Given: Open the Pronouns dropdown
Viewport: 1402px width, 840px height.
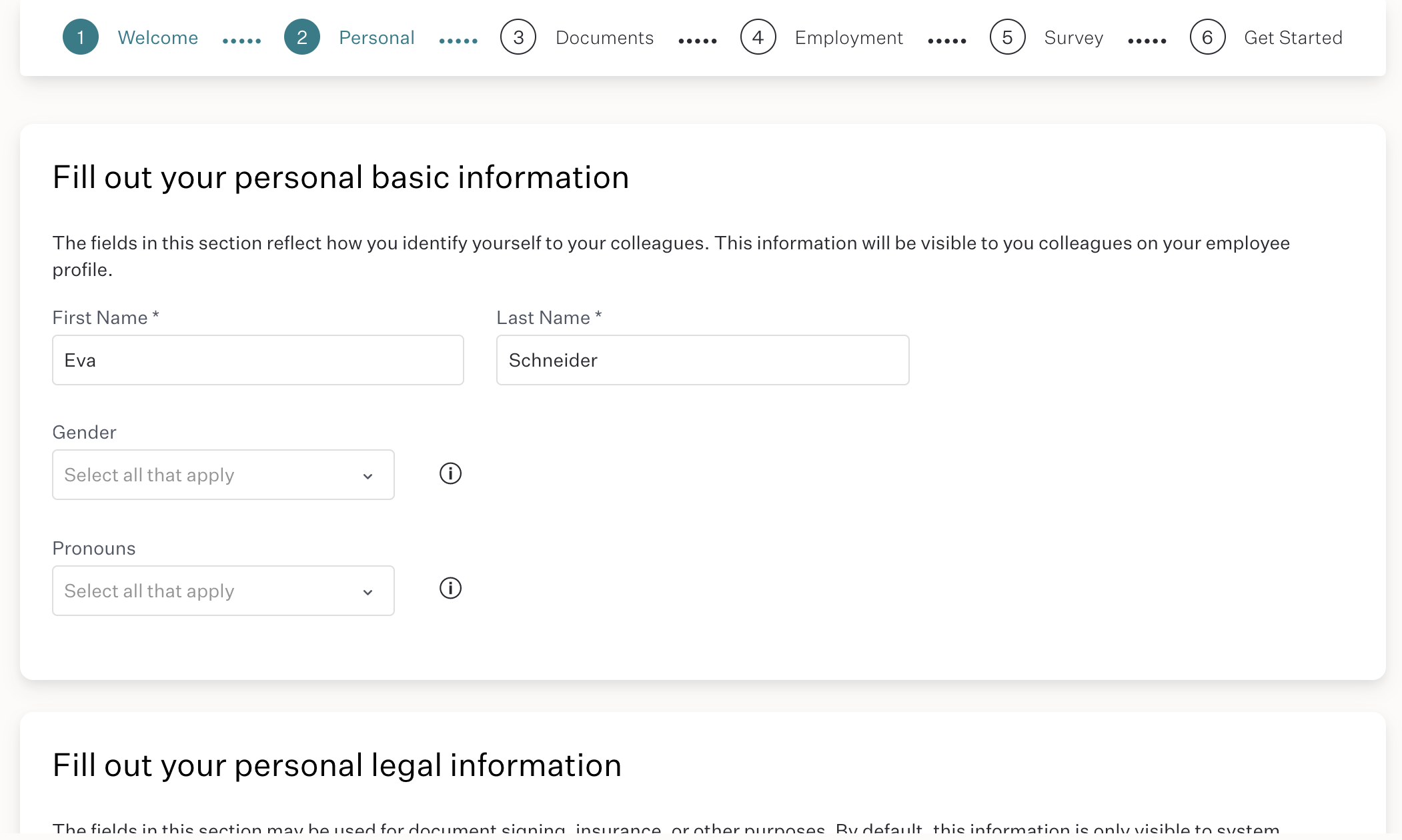Looking at the screenshot, I should tap(223, 591).
